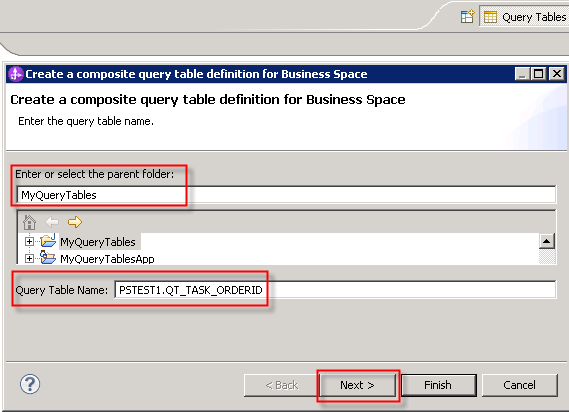569x412 pixels.
Task: Open the Query Tables perspective tab
Action: point(524,17)
